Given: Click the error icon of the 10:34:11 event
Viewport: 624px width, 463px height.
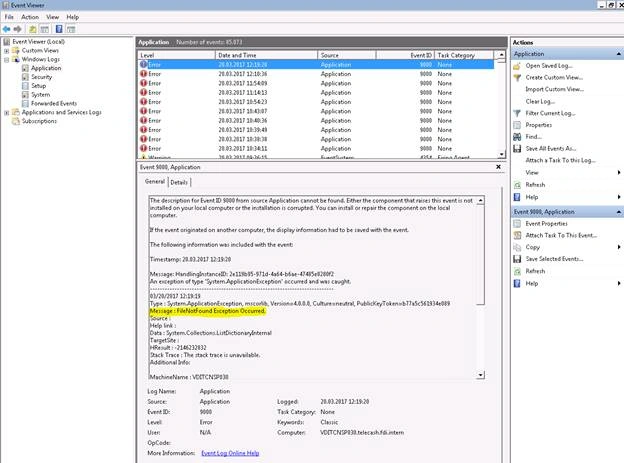Looking at the screenshot, I should tap(144, 148).
